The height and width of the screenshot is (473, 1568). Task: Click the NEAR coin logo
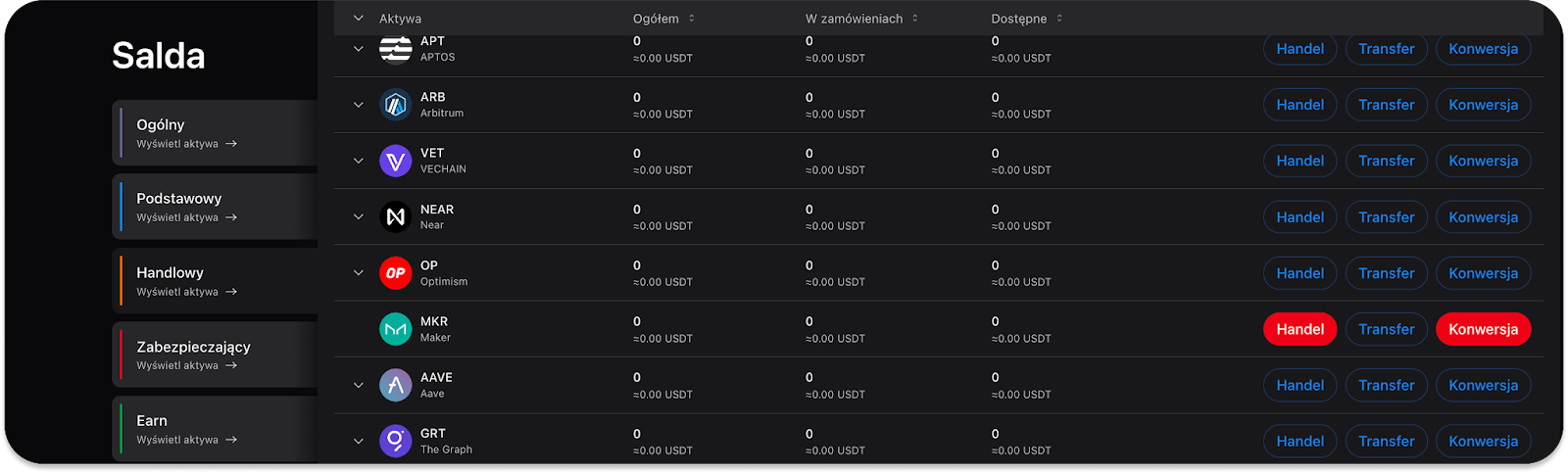point(395,216)
